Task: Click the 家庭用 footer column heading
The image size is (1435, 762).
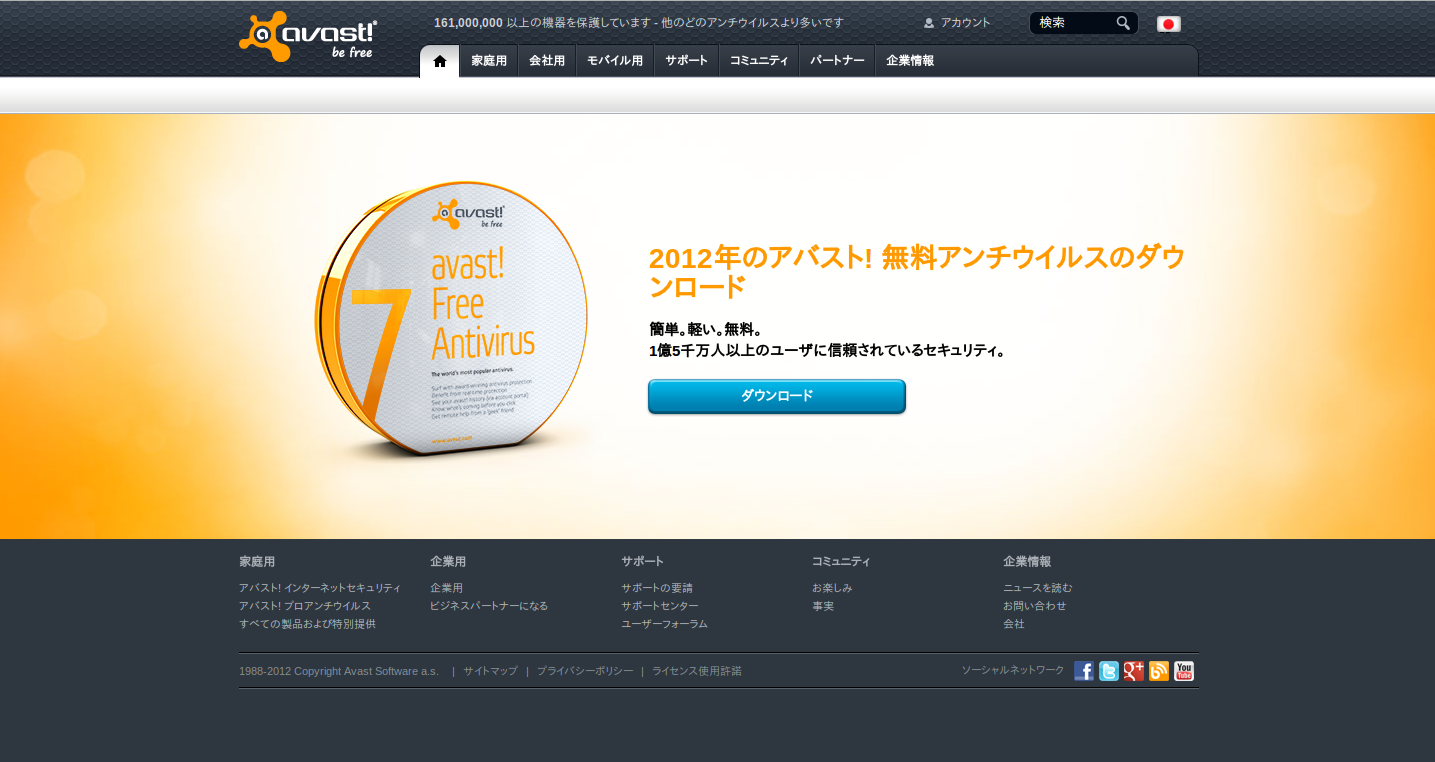Action: click(257, 562)
